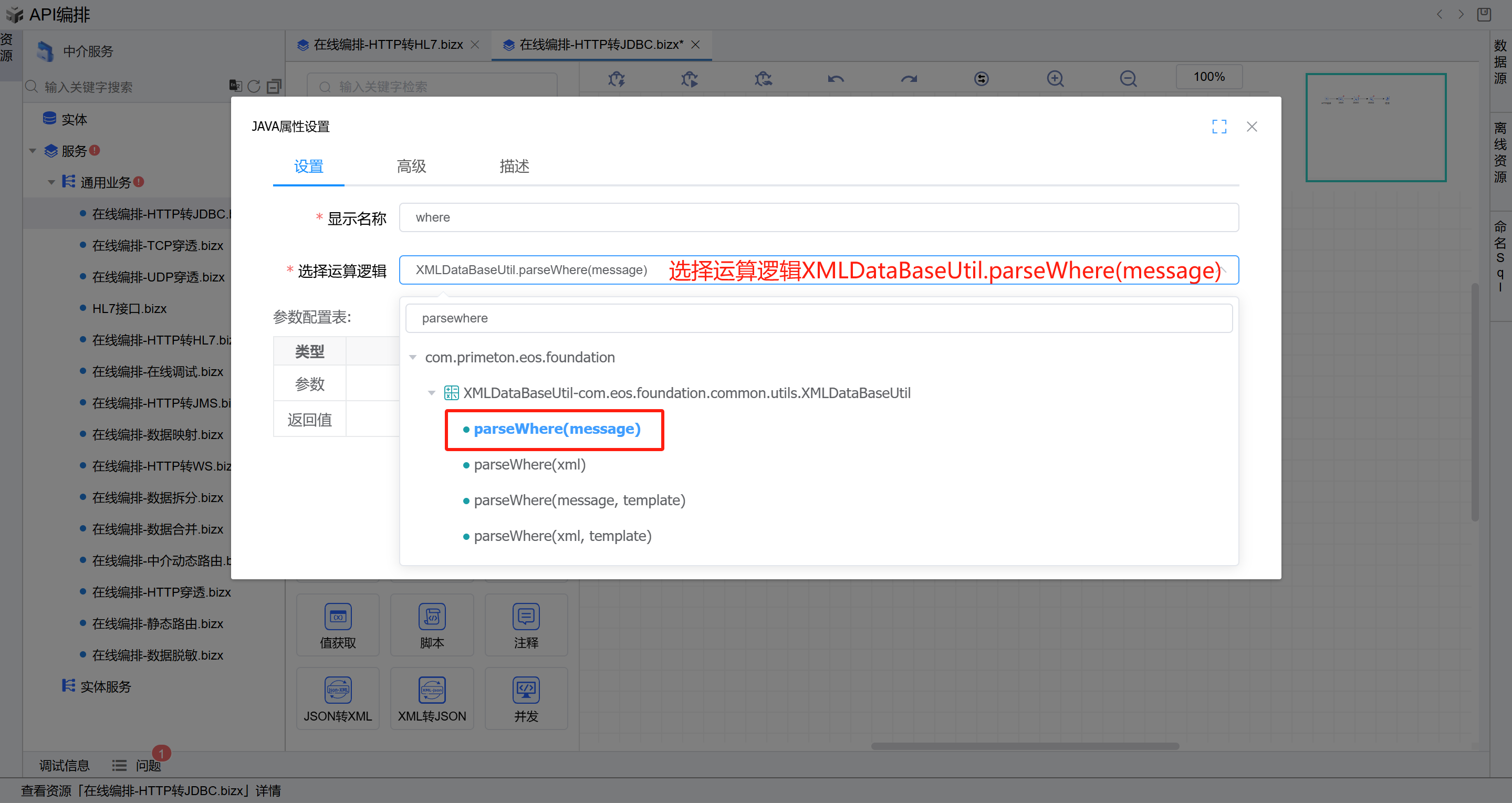The image size is (1512, 803).
Task: Click the horizontal canvas scrollbar
Action: tap(1024, 746)
